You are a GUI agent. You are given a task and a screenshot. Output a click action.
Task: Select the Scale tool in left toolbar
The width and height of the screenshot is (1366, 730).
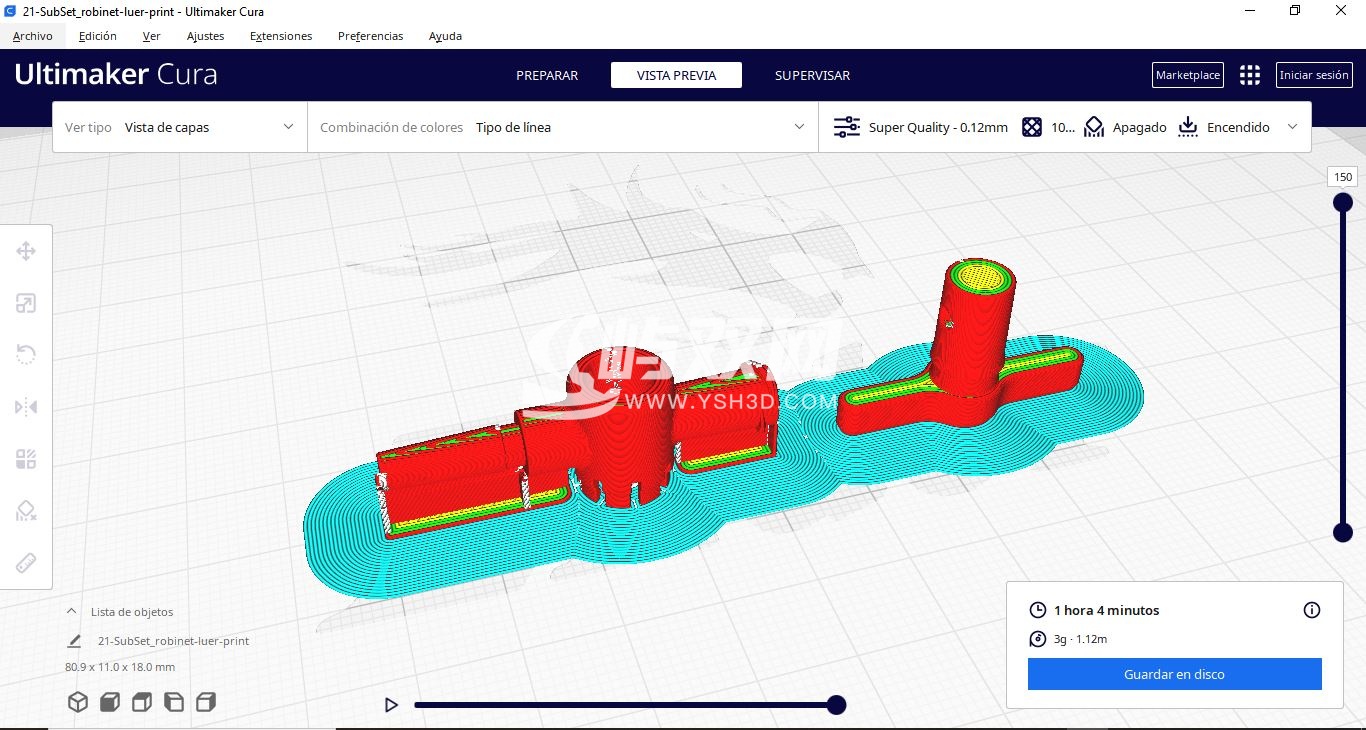pos(26,303)
